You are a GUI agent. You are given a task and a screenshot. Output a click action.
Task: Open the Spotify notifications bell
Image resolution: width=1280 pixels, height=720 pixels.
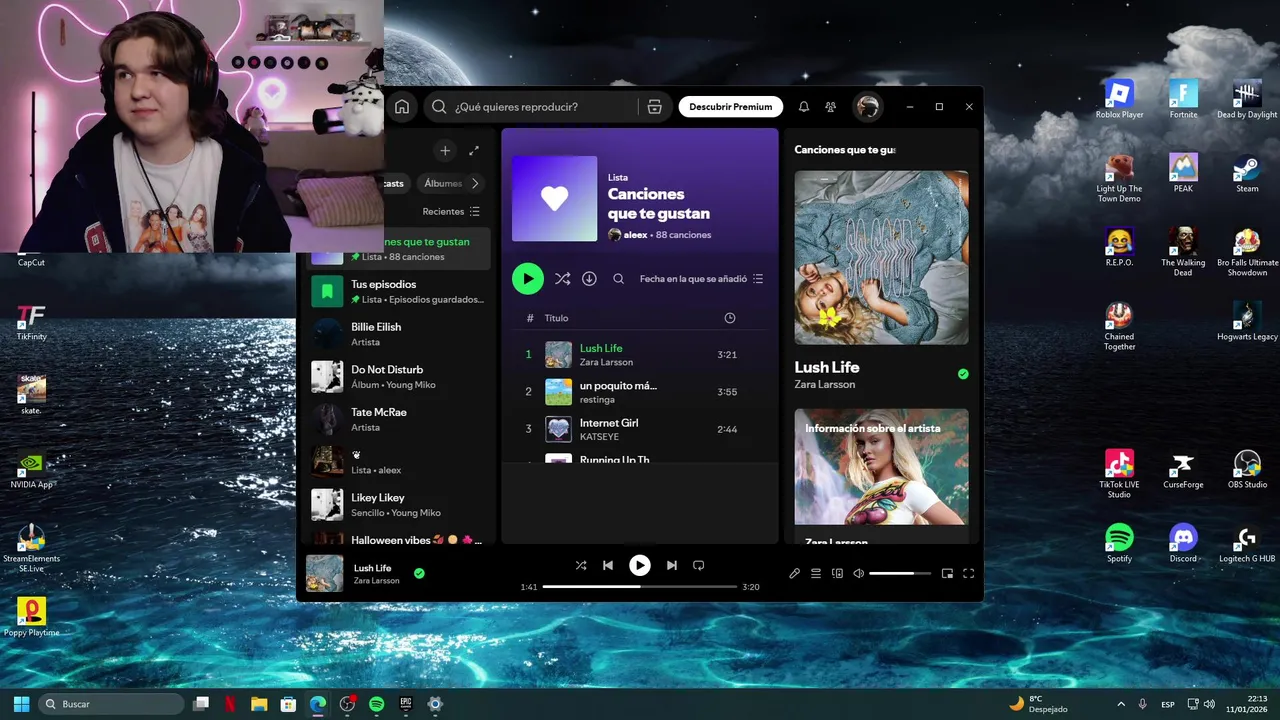804,107
